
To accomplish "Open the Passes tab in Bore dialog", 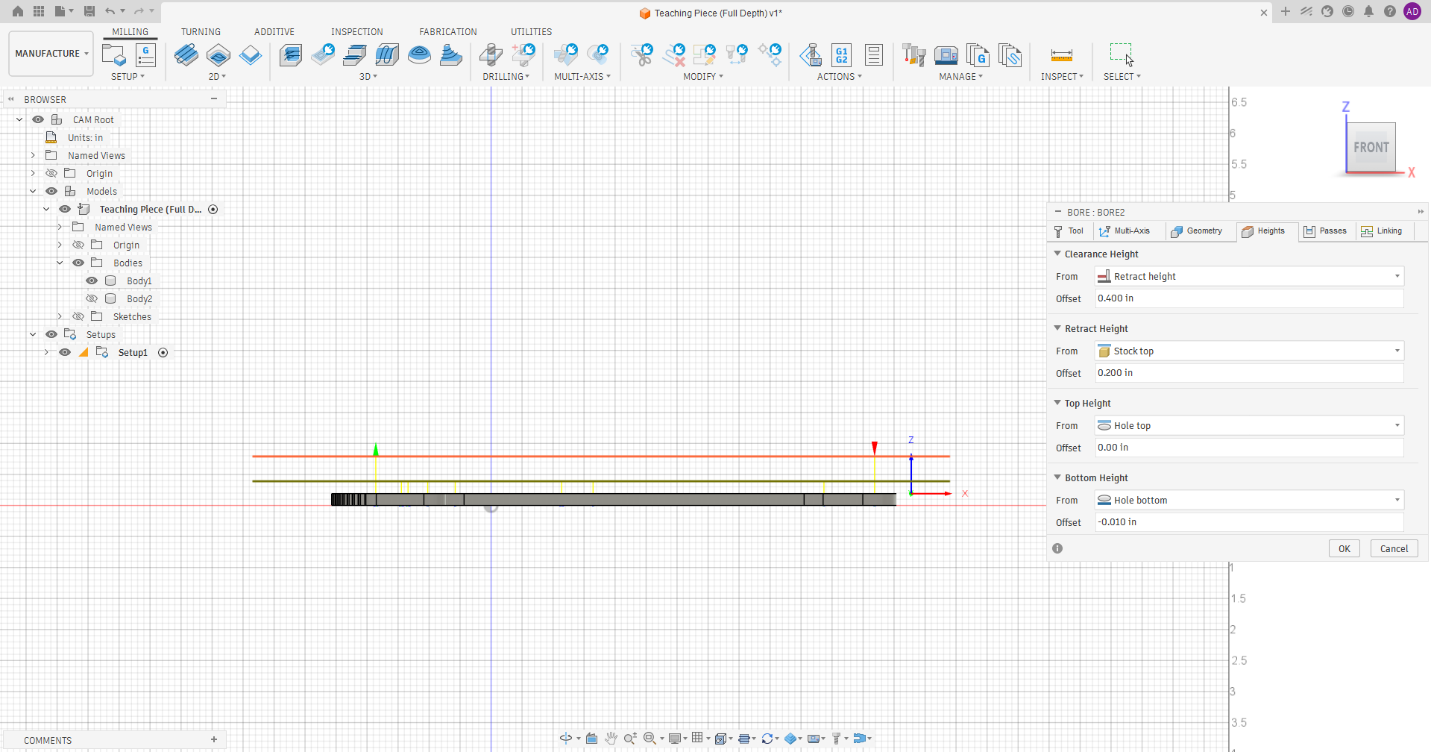I will 1325,231.
